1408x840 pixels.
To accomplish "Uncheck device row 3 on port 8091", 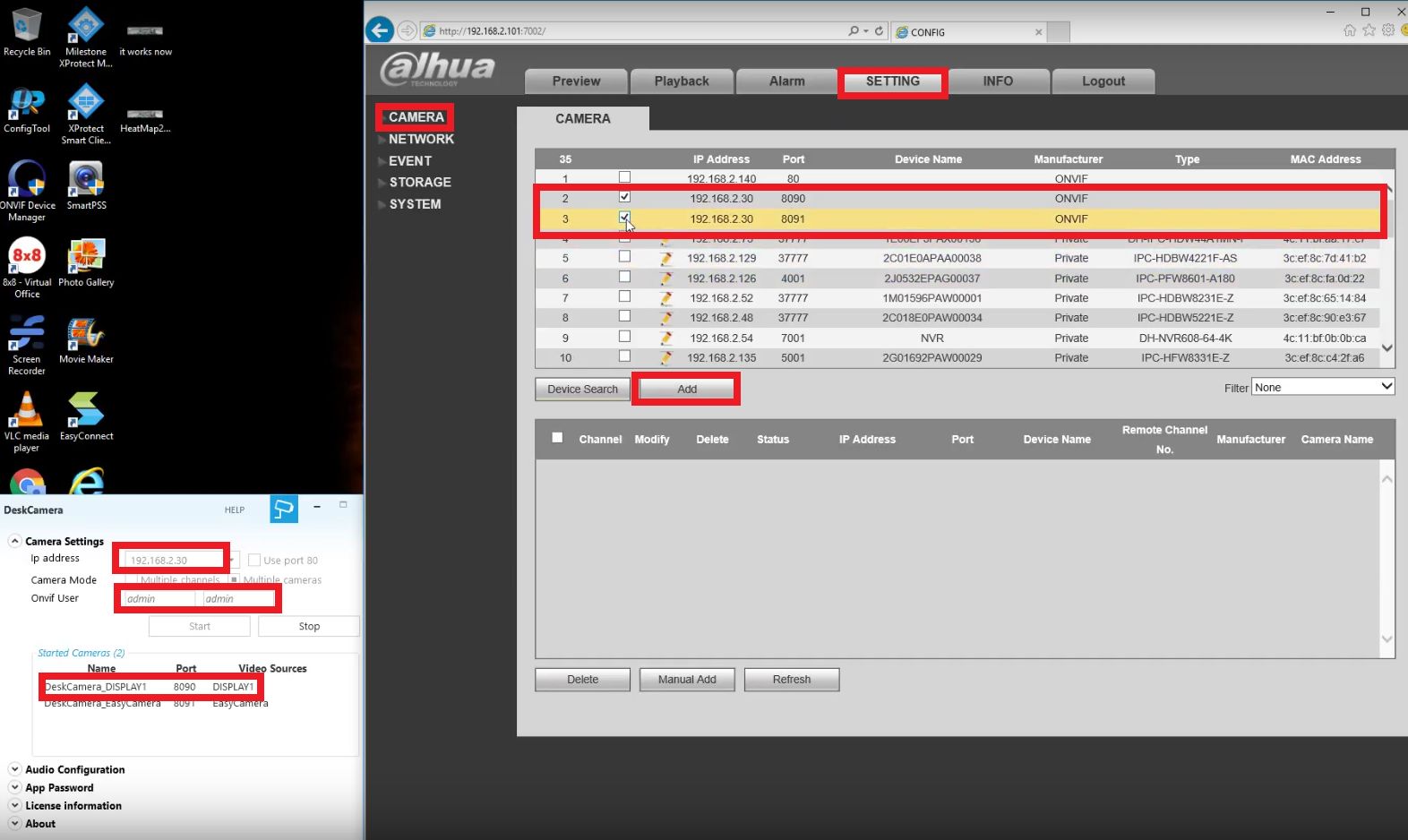I will click(x=624, y=218).
